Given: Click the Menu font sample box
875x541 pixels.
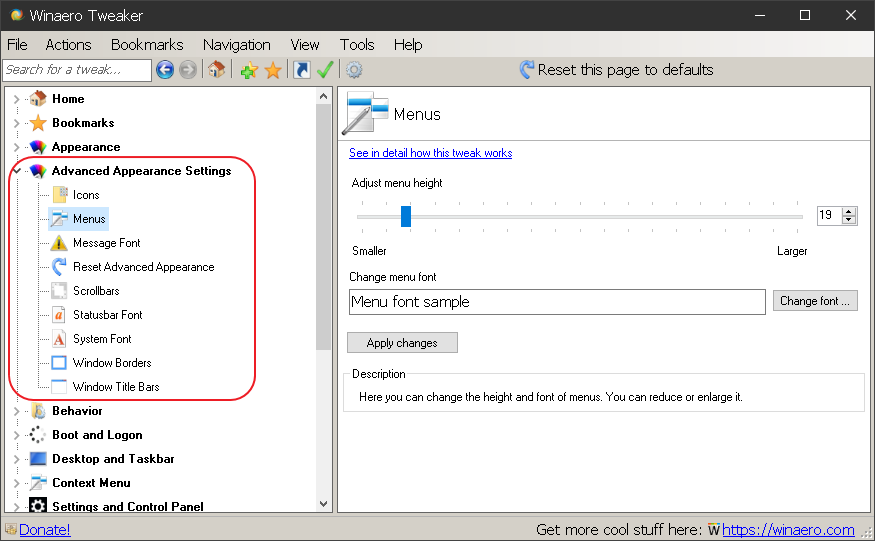Looking at the screenshot, I should point(557,302).
